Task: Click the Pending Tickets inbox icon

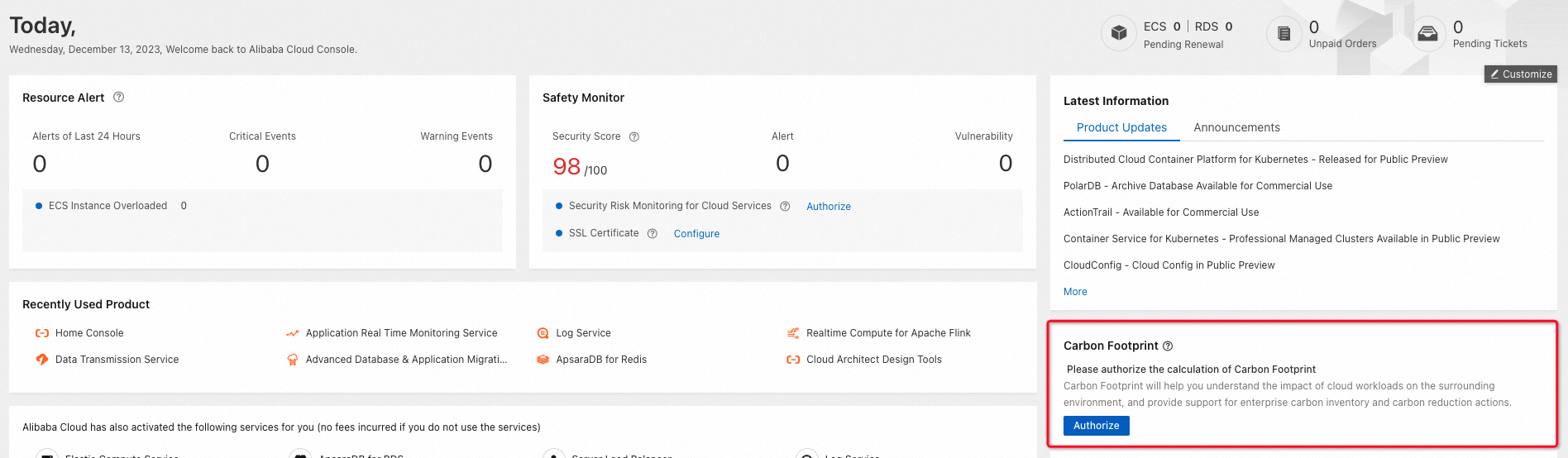Action: point(1427,34)
